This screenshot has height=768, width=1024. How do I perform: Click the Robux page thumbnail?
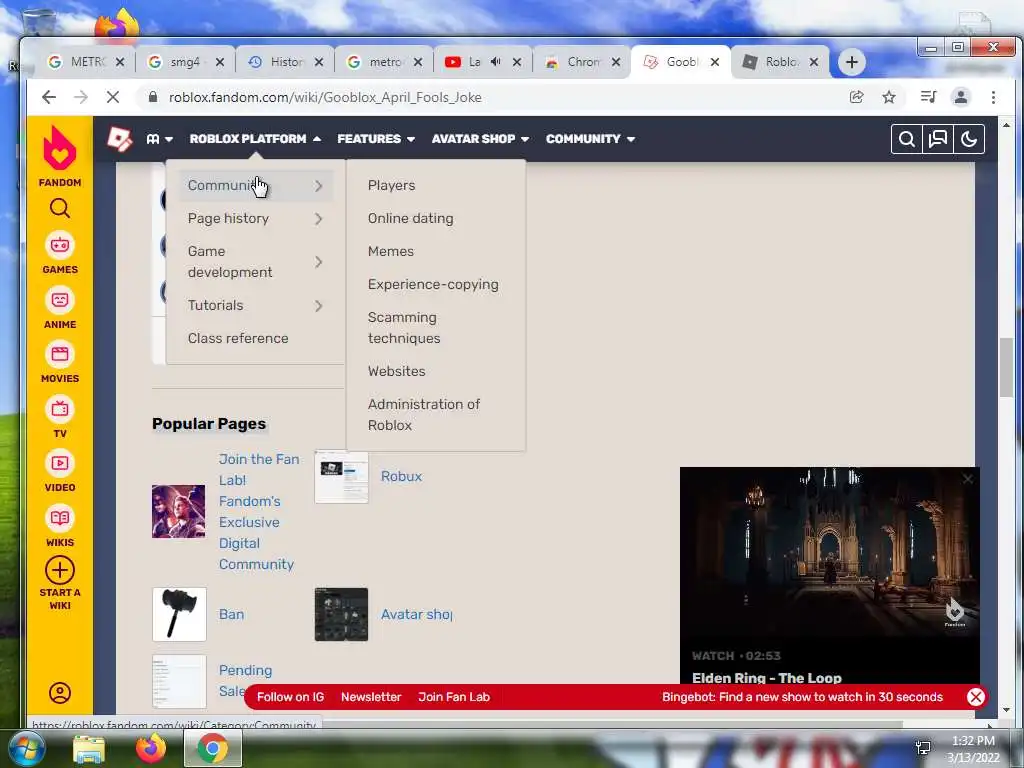(341, 477)
